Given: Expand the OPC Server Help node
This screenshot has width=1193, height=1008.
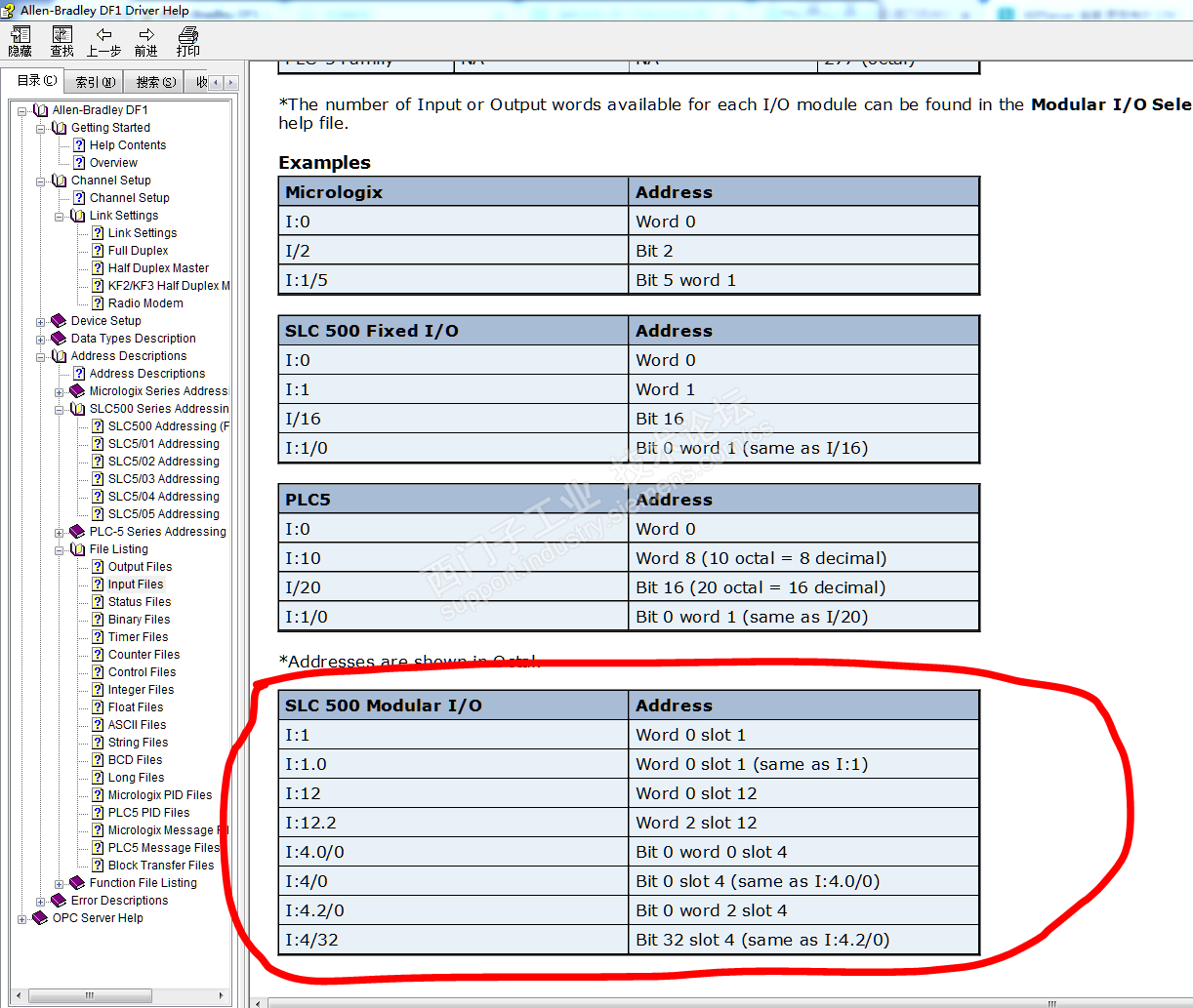Looking at the screenshot, I should (22, 918).
